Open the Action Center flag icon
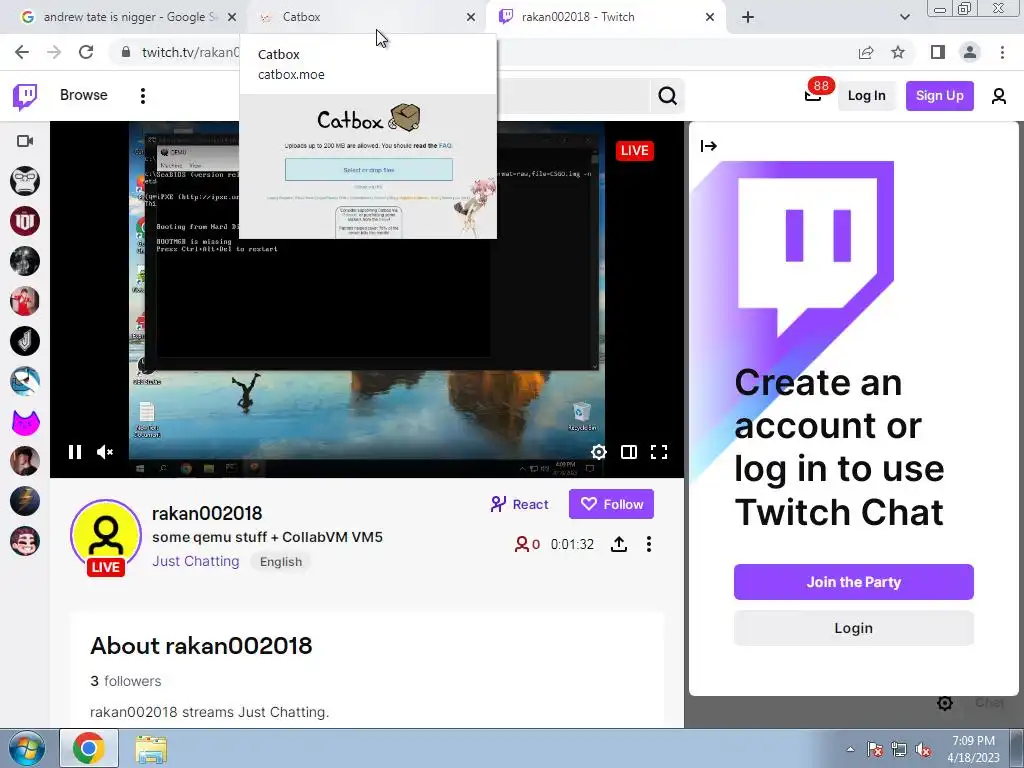This screenshot has width=1024, height=768. click(x=874, y=749)
